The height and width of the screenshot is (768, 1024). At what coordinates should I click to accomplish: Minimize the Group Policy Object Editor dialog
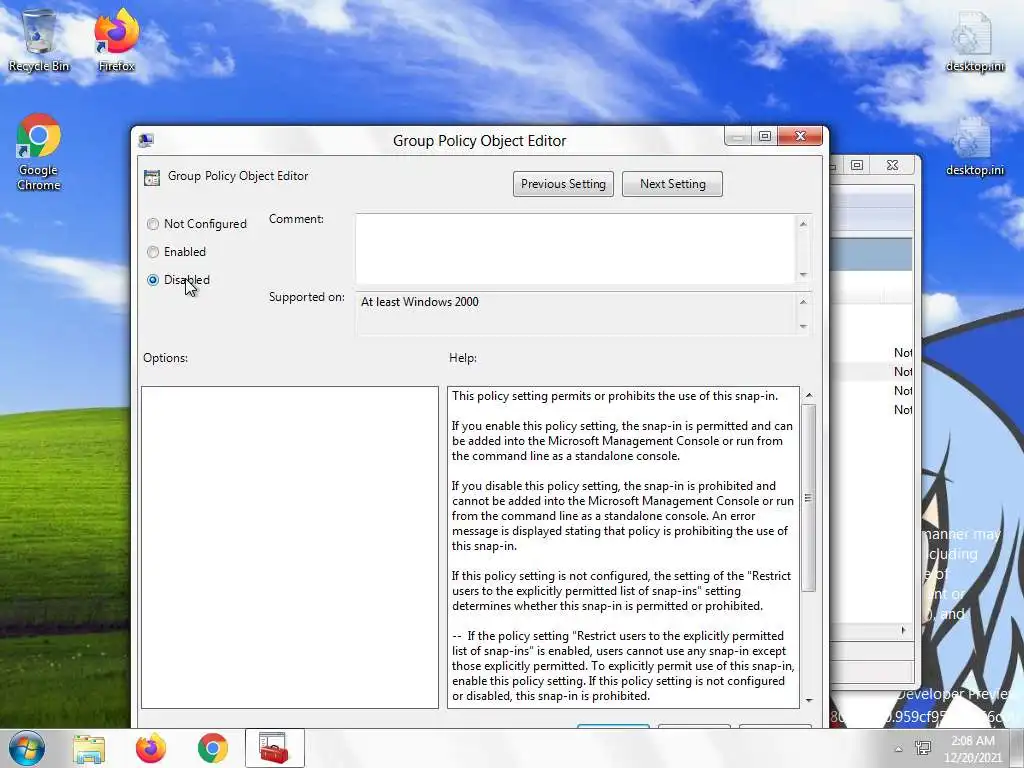tap(738, 136)
